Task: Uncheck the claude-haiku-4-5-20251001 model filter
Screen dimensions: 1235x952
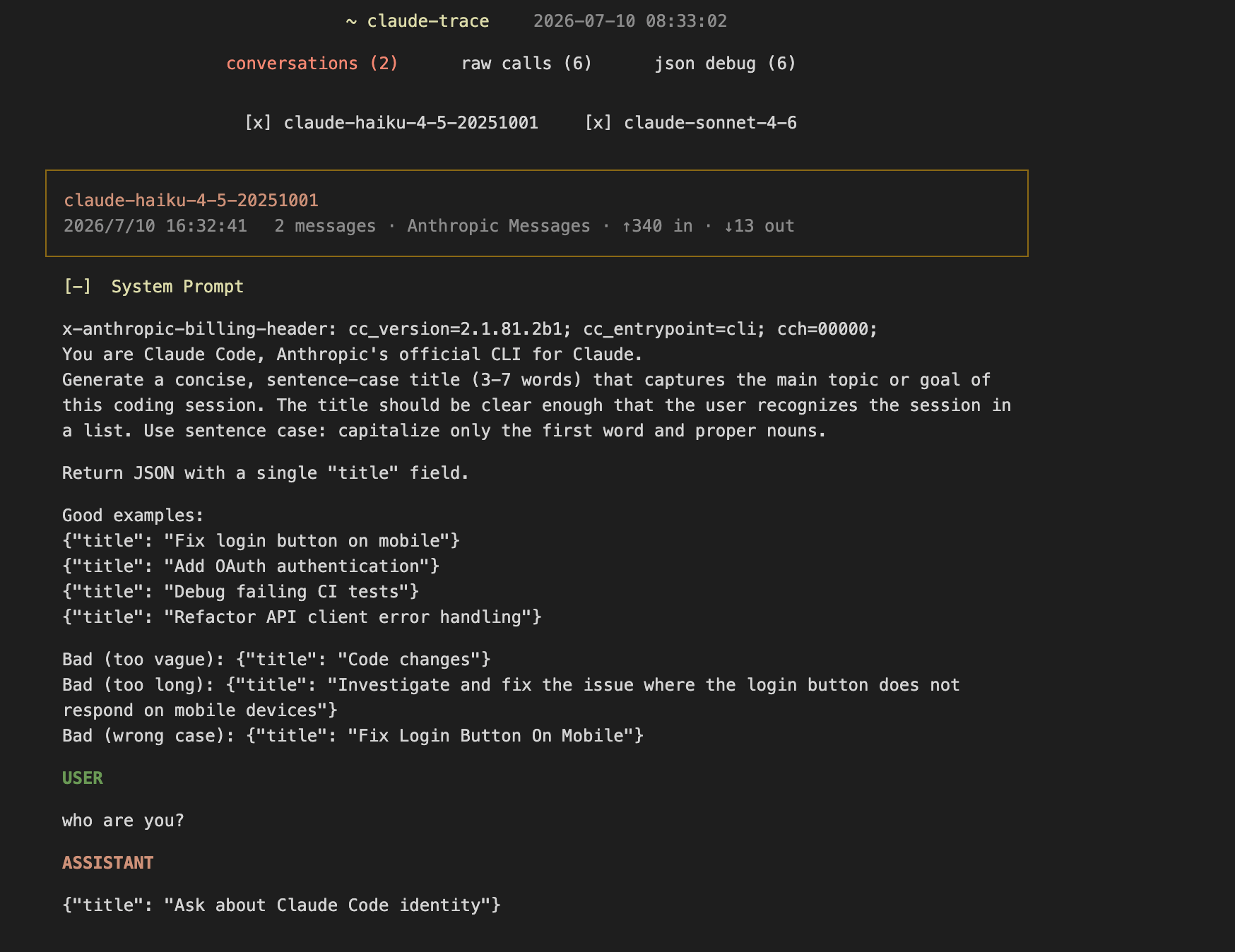Action: click(391, 123)
